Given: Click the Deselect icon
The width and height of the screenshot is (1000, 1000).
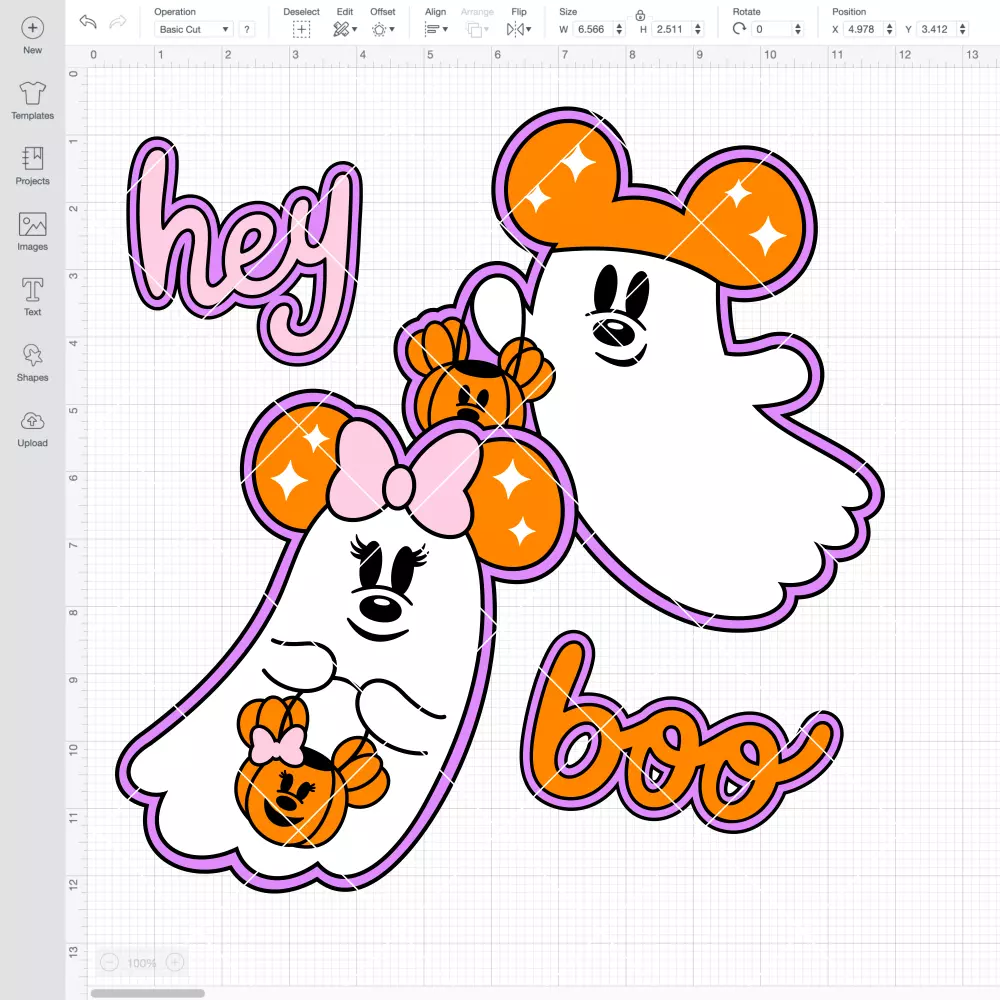Looking at the screenshot, I should [x=301, y=29].
